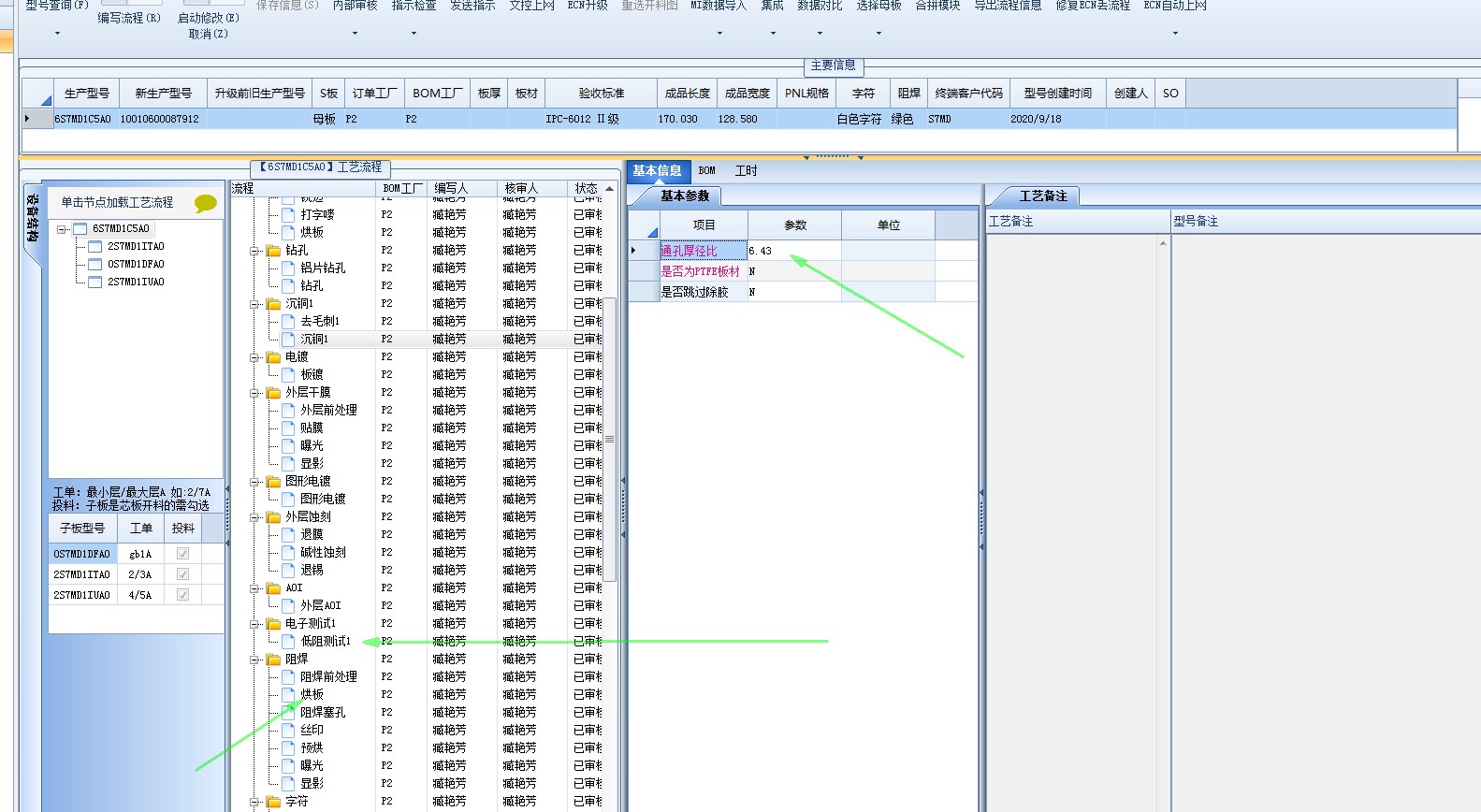Click the 阻焊塞孔 document icon

click(288, 712)
